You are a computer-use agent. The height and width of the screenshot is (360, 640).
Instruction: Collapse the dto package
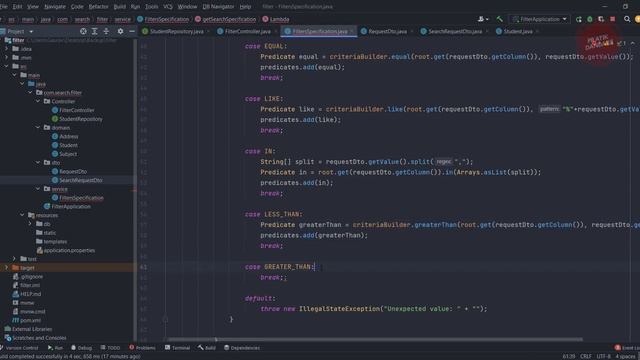coord(38,162)
